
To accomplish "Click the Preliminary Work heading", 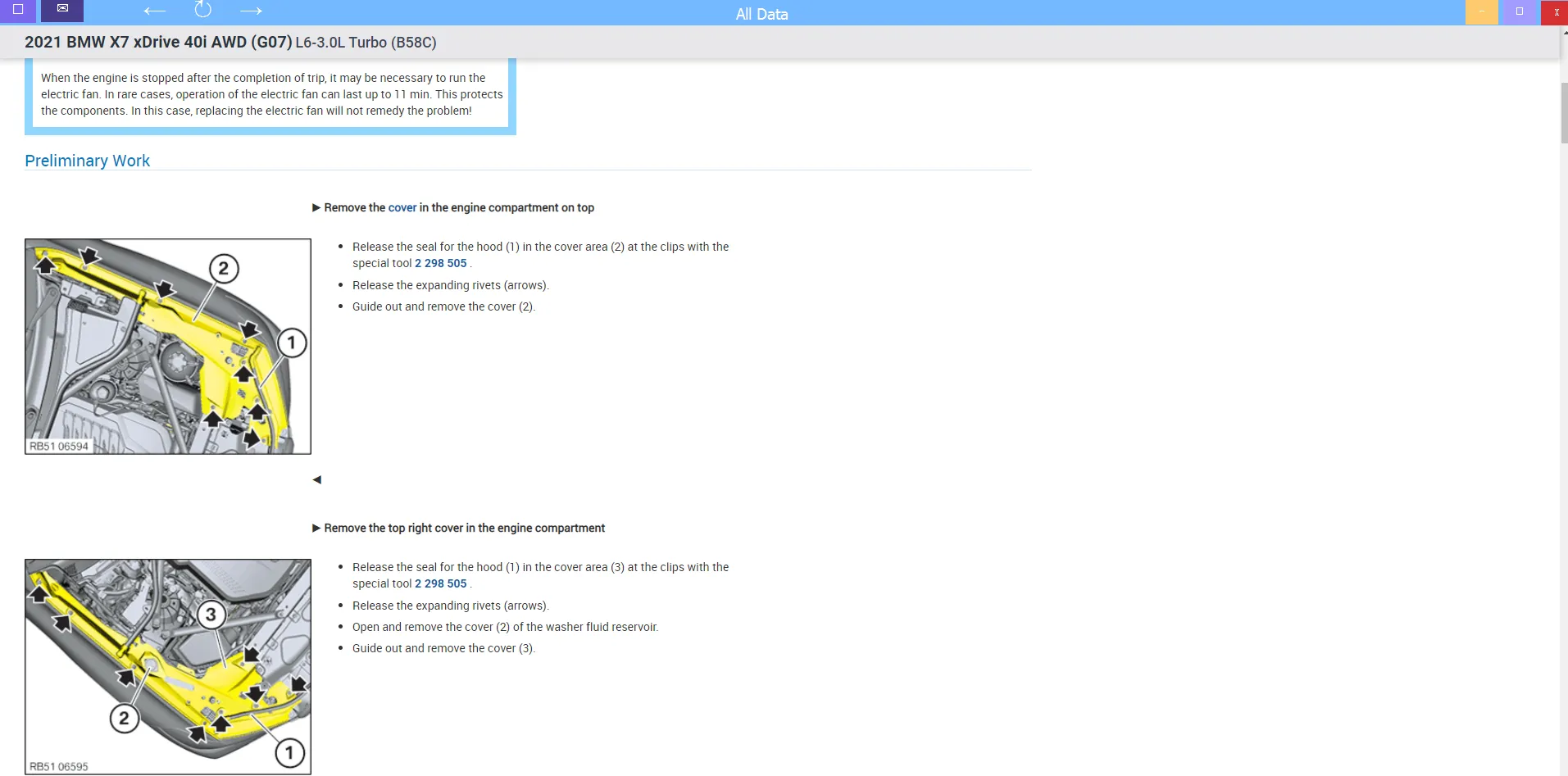I will coord(87,161).
